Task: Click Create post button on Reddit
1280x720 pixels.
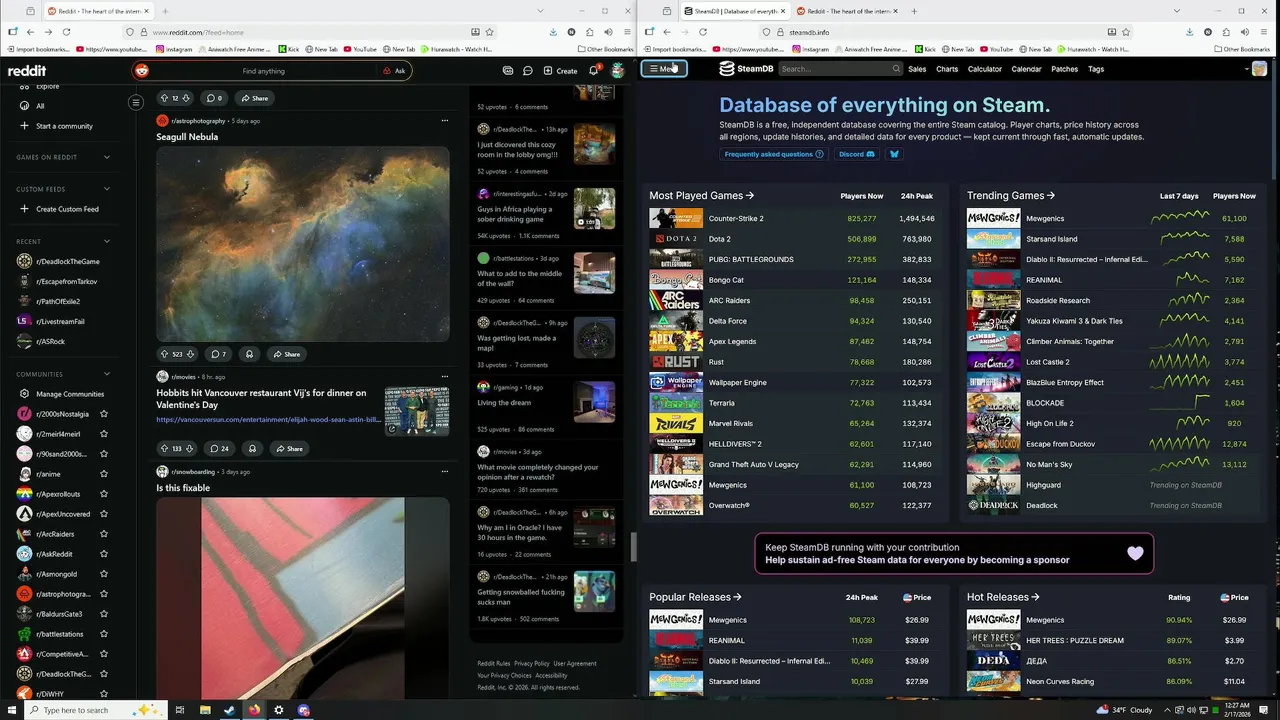Action: [560, 71]
